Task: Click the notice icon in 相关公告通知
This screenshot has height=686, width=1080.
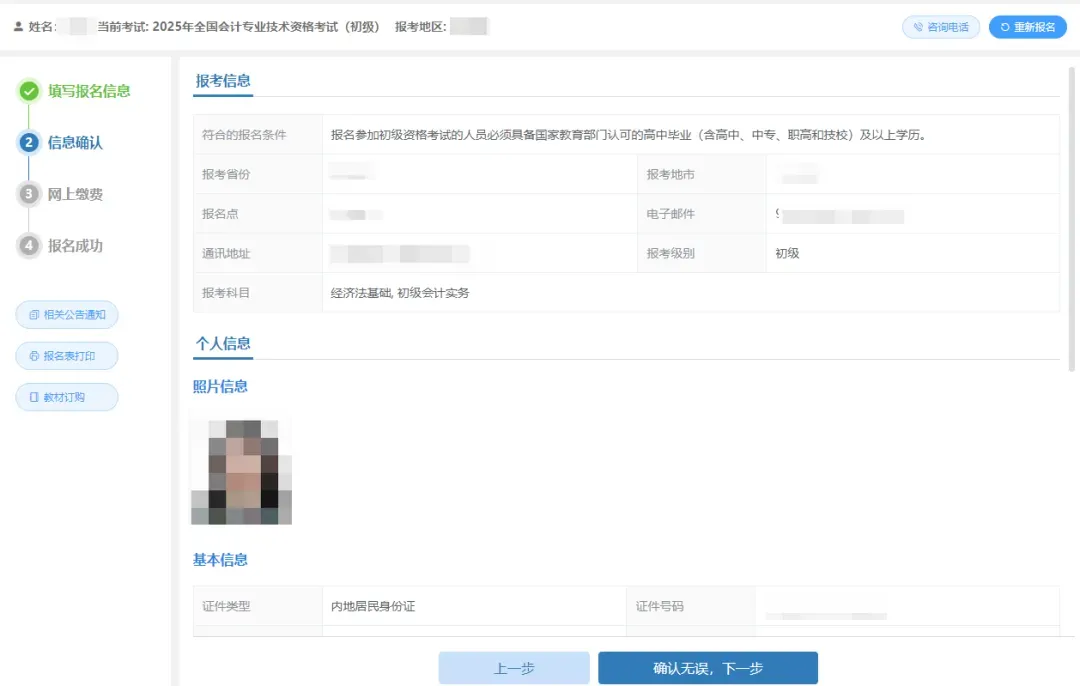Action: pos(34,315)
